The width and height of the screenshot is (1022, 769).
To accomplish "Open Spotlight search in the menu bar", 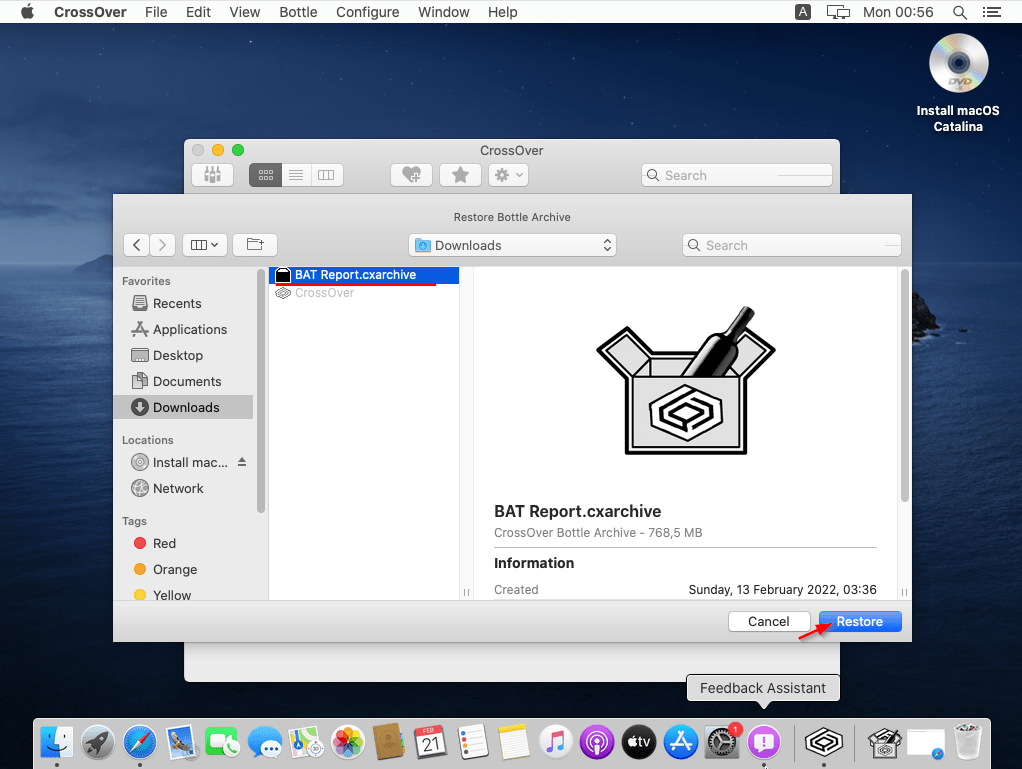I will pyautogui.click(x=959, y=12).
